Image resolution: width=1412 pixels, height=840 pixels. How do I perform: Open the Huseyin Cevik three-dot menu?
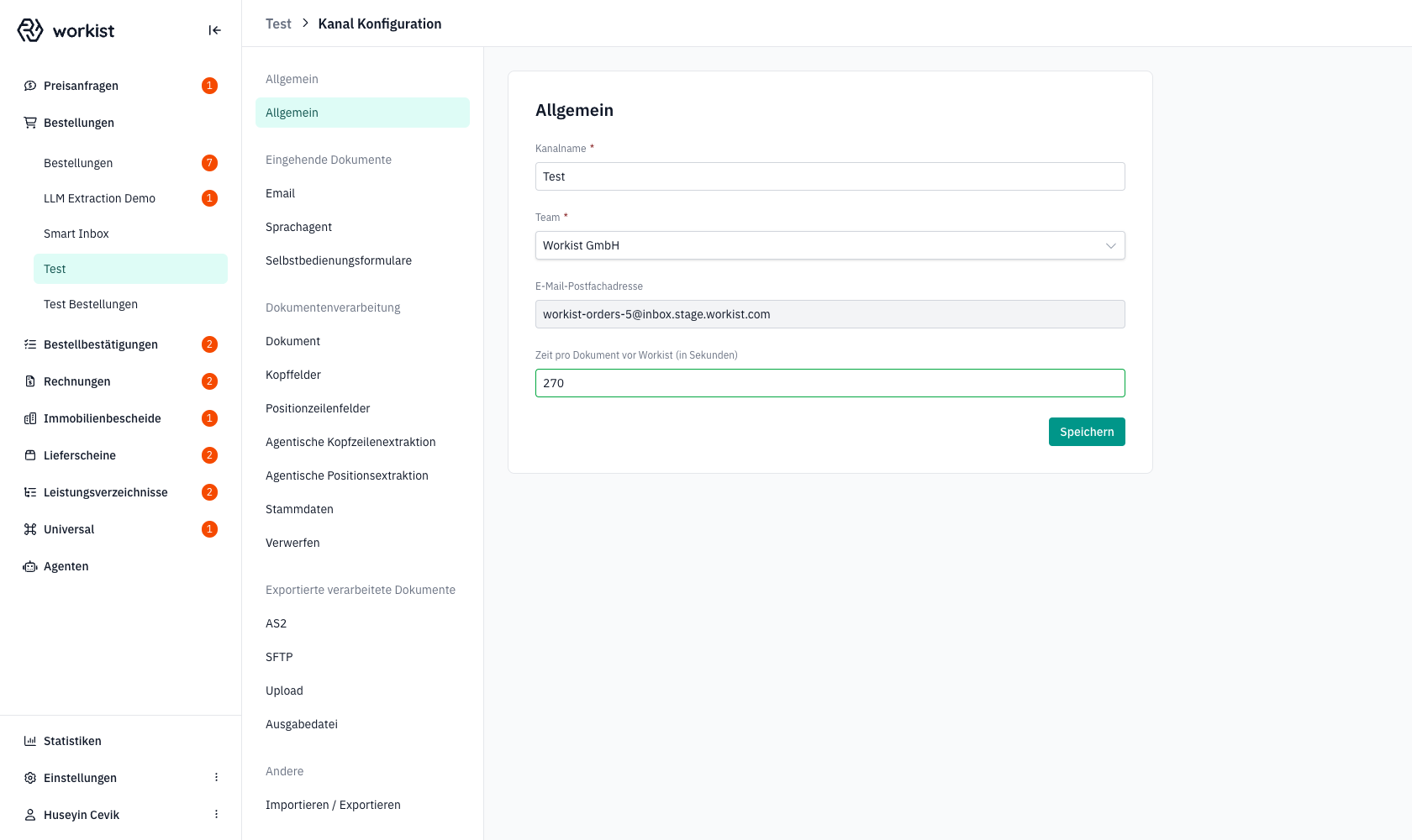tap(216, 815)
